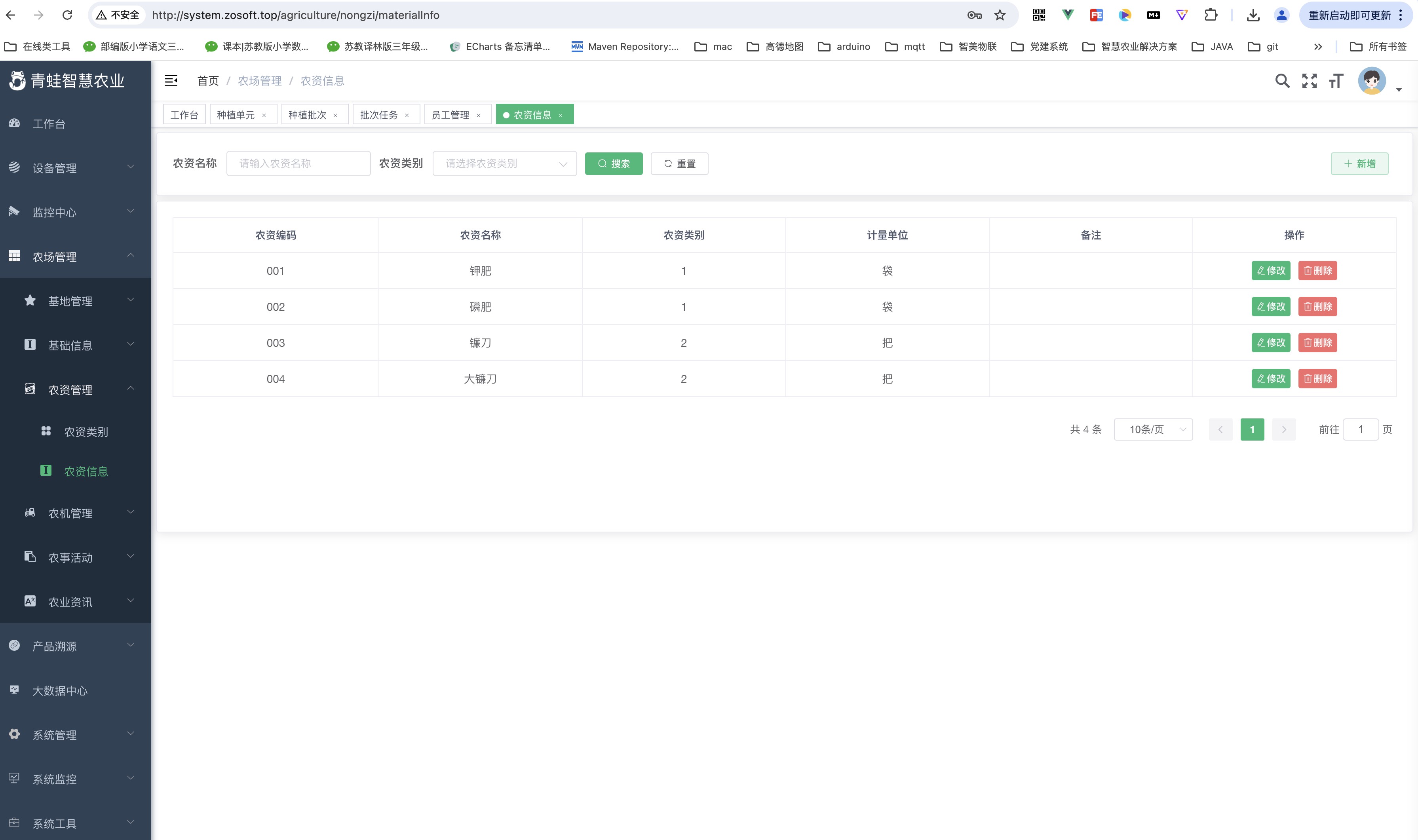
Task: Click the user avatar in header
Action: click(1372, 81)
